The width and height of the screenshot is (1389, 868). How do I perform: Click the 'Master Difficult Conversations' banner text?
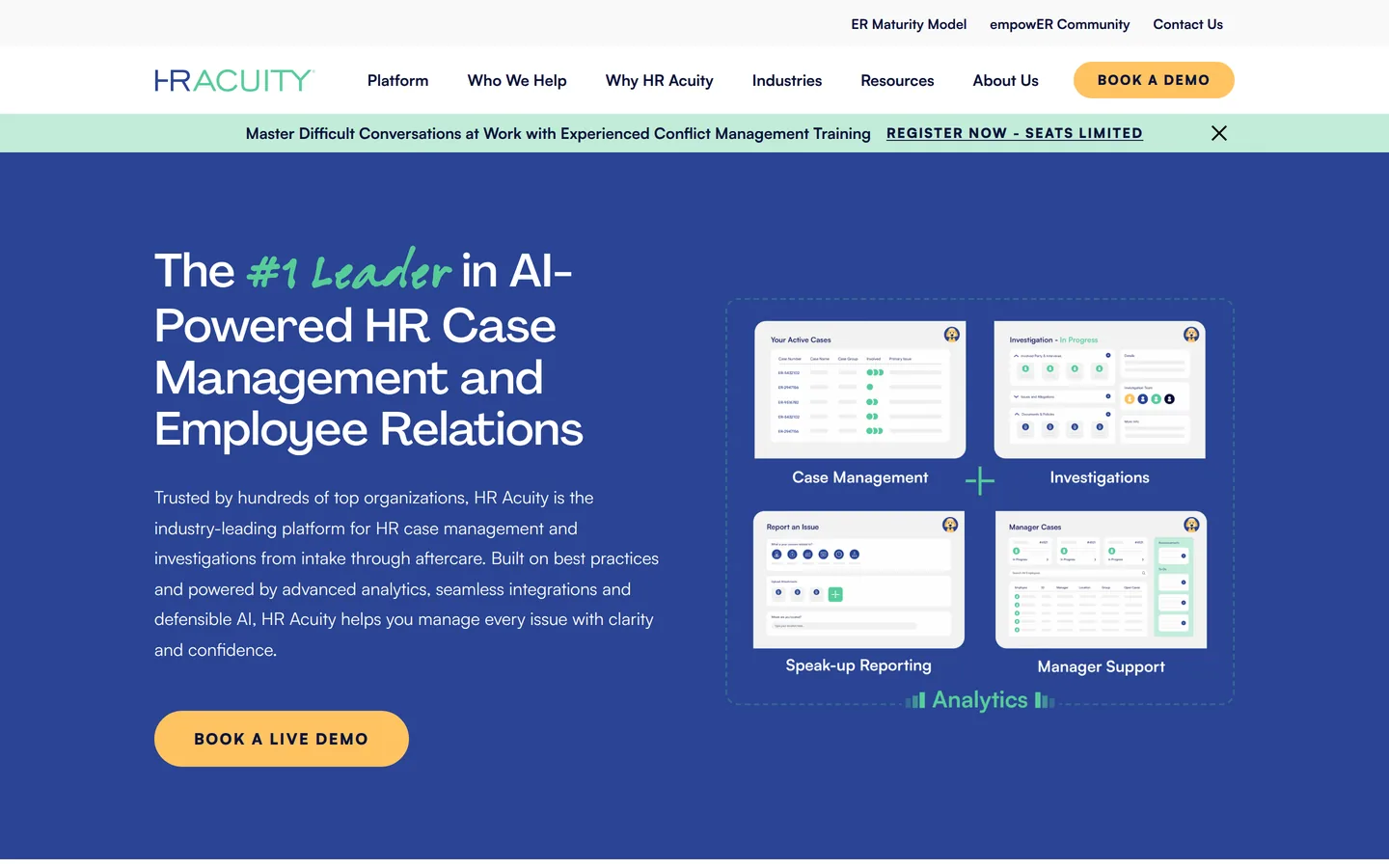558,133
